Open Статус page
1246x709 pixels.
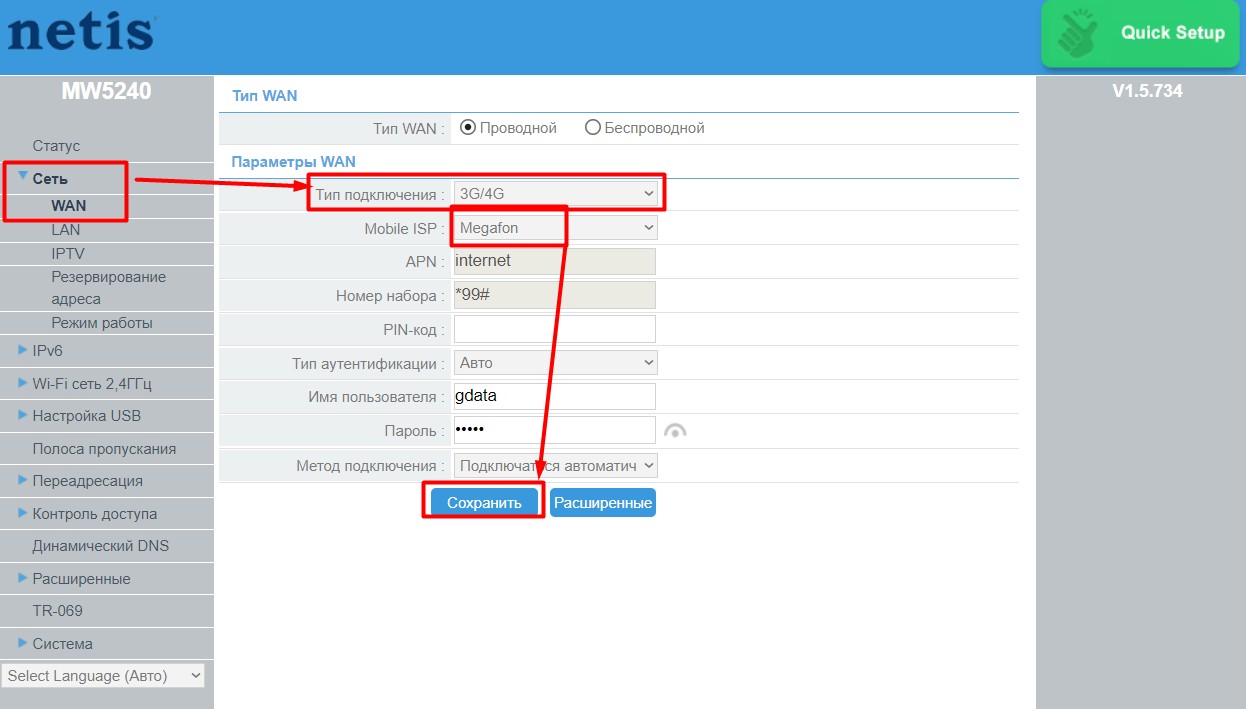(56, 146)
